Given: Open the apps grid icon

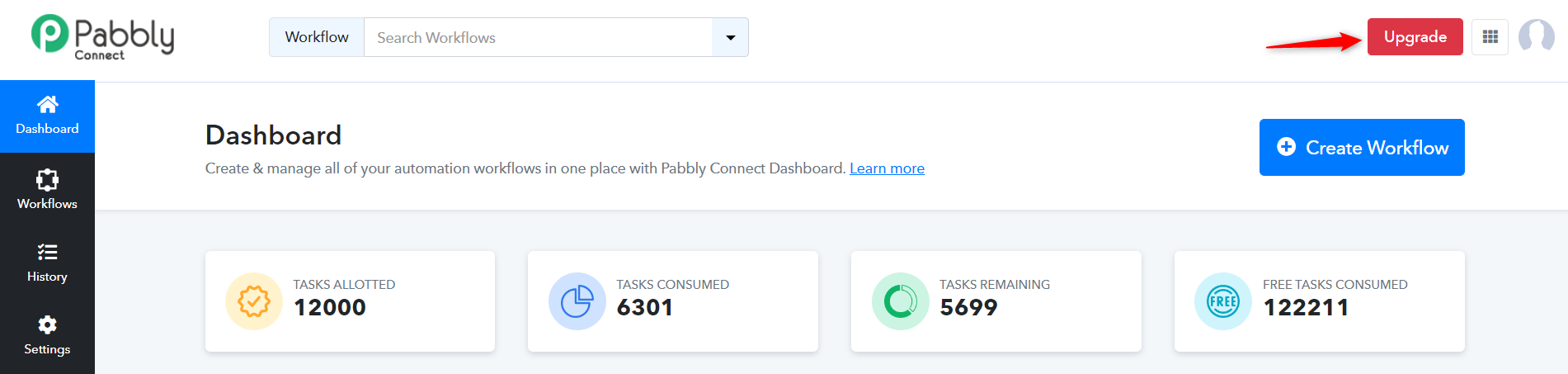Looking at the screenshot, I should pyautogui.click(x=1490, y=37).
